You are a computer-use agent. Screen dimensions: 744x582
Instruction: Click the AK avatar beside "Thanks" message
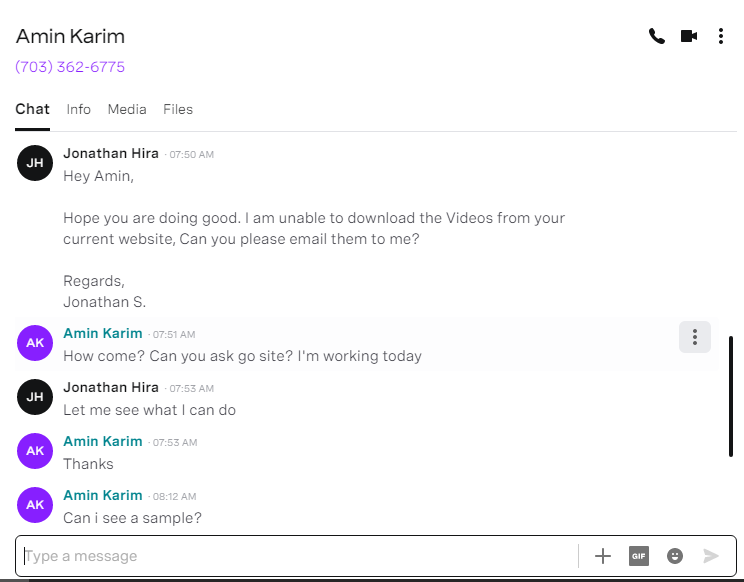point(35,451)
